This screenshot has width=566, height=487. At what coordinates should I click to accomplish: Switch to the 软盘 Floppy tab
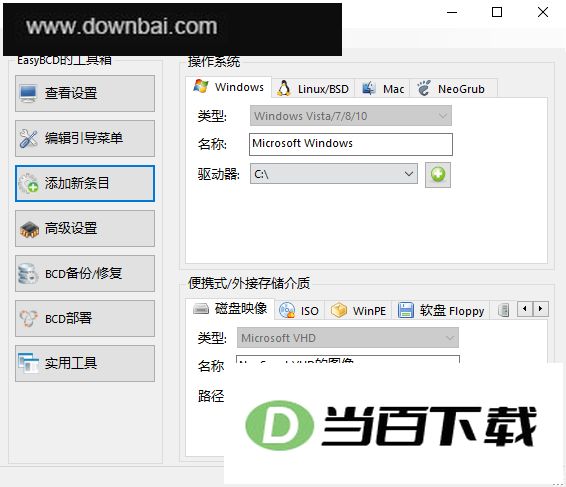[x=441, y=310]
